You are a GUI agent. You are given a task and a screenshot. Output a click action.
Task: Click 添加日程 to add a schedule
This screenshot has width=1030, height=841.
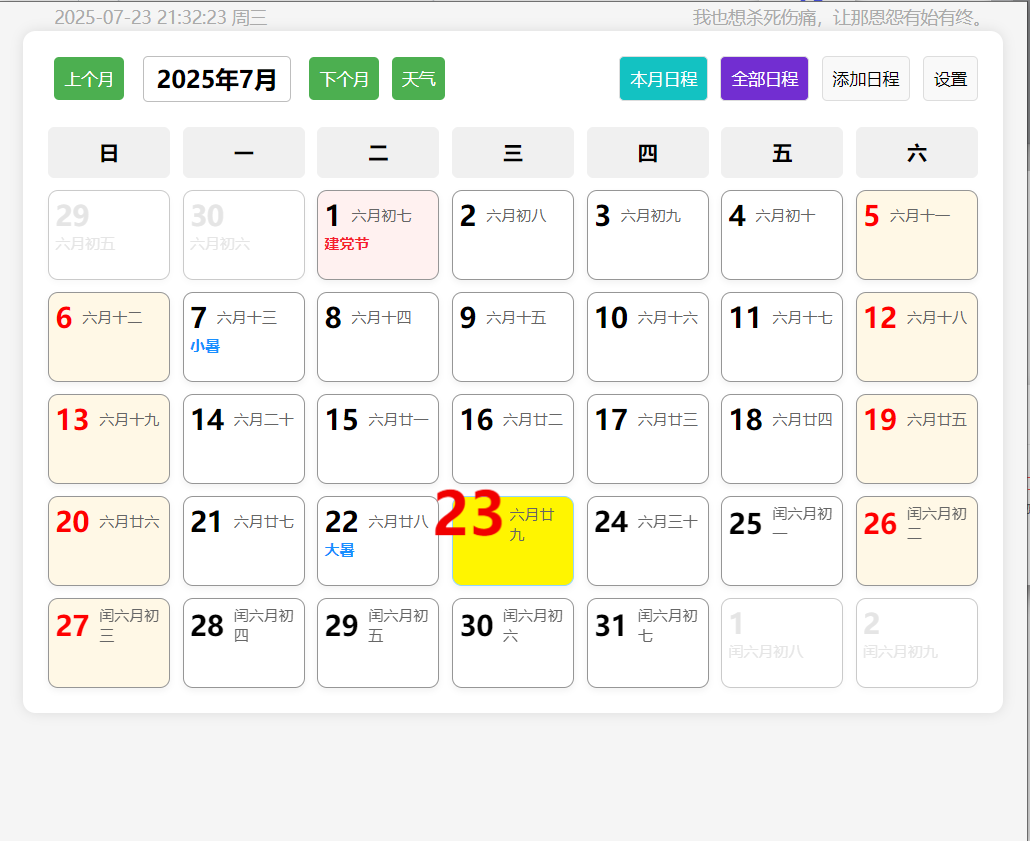[866, 79]
